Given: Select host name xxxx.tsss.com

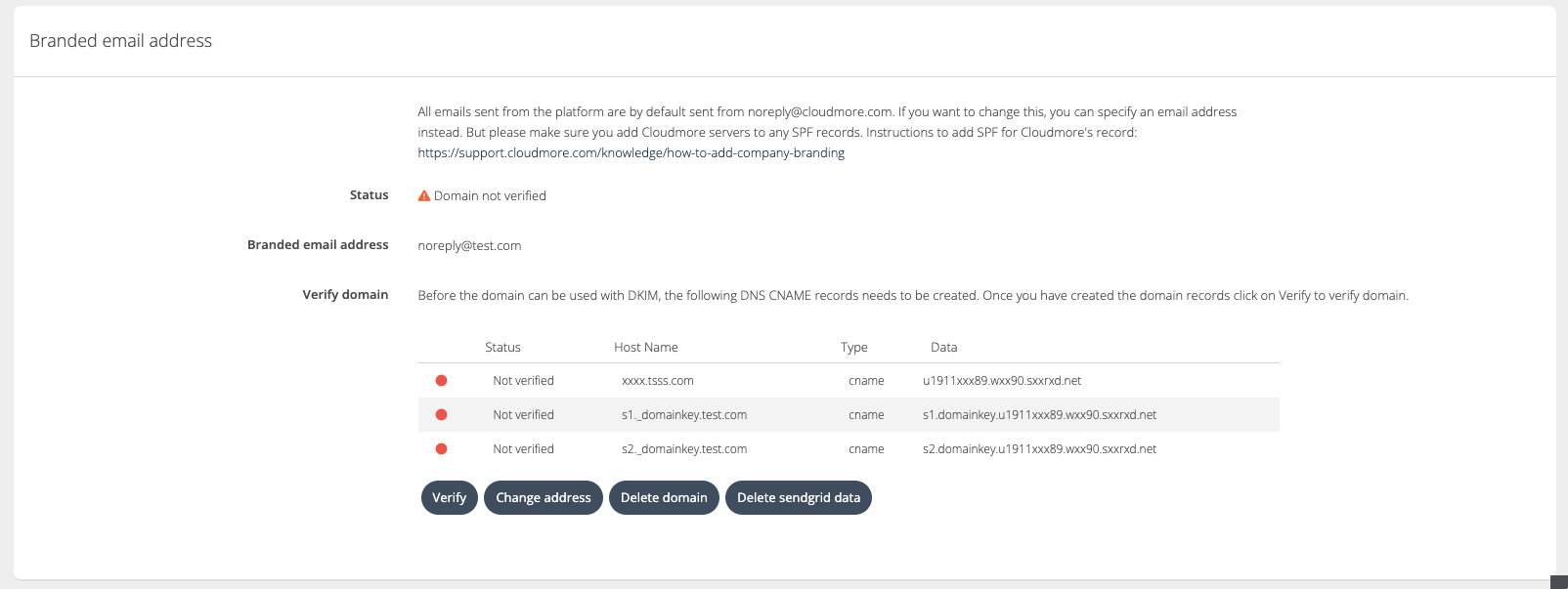Looking at the screenshot, I should click(657, 381).
